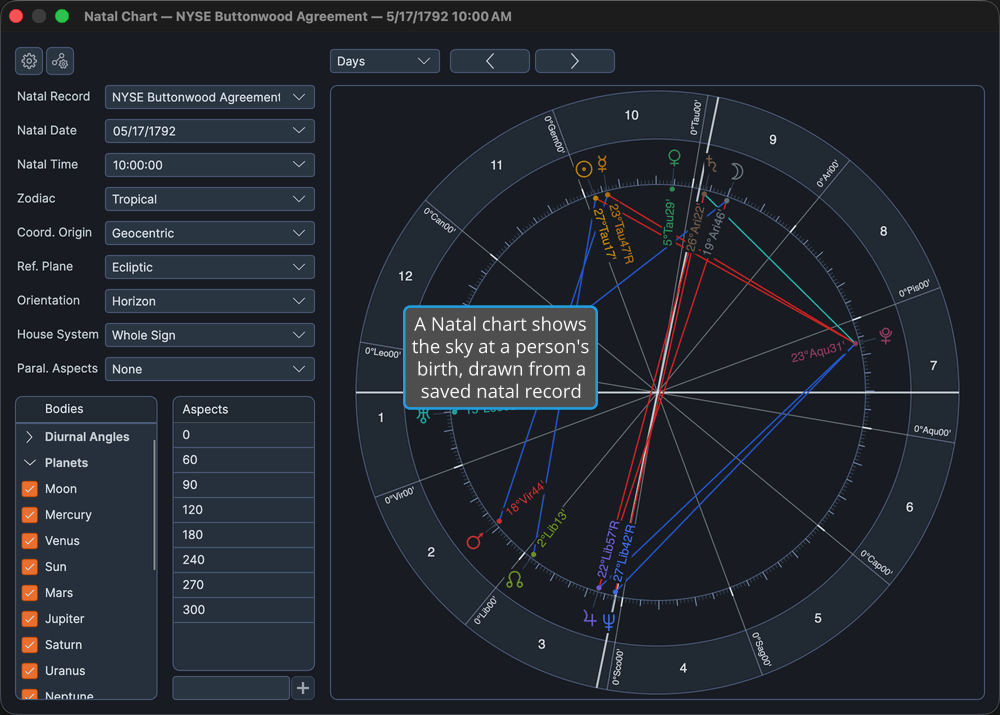Select the 120 aspect row
Viewport: 1000px width, 715px height.
pyautogui.click(x=244, y=510)
